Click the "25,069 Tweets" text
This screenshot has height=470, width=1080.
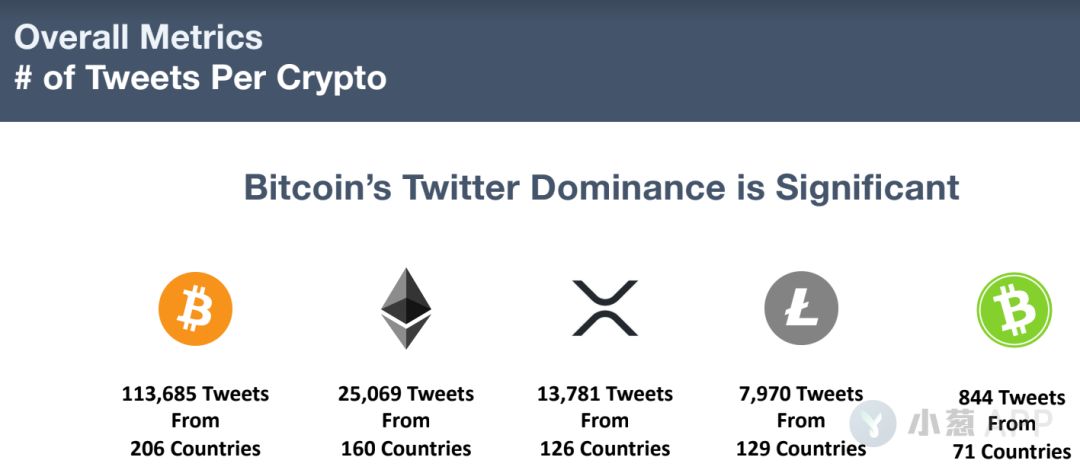[406, 394]
